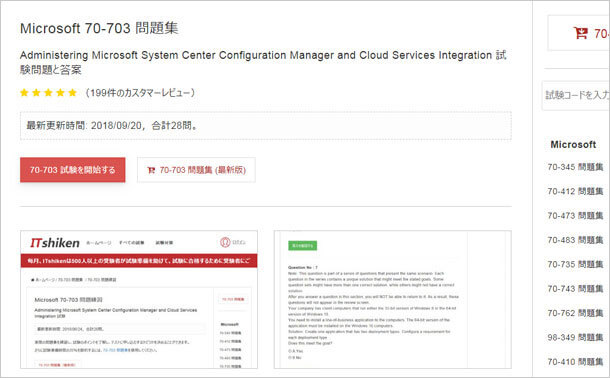Select the Microsoft 70-703 問題集 heading
610x378 pixels.
coord(99,28)
